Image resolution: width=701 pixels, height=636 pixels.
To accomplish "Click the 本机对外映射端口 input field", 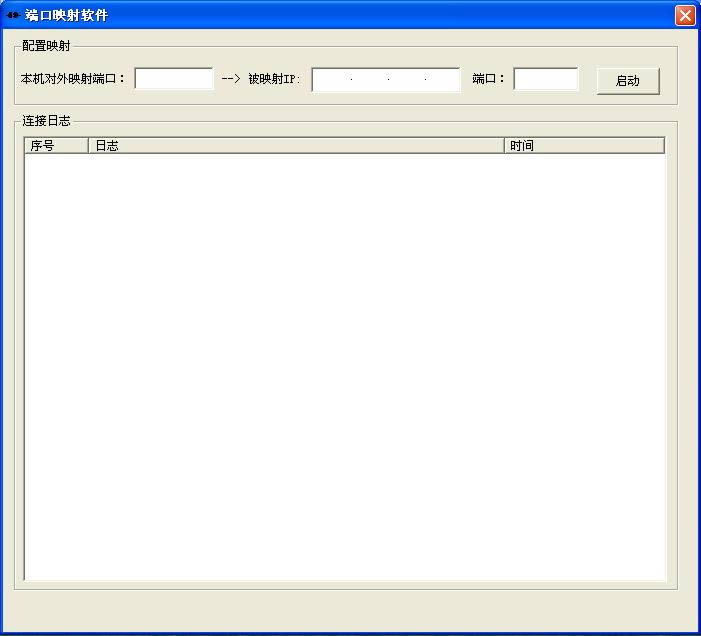I will coord(174,79).
